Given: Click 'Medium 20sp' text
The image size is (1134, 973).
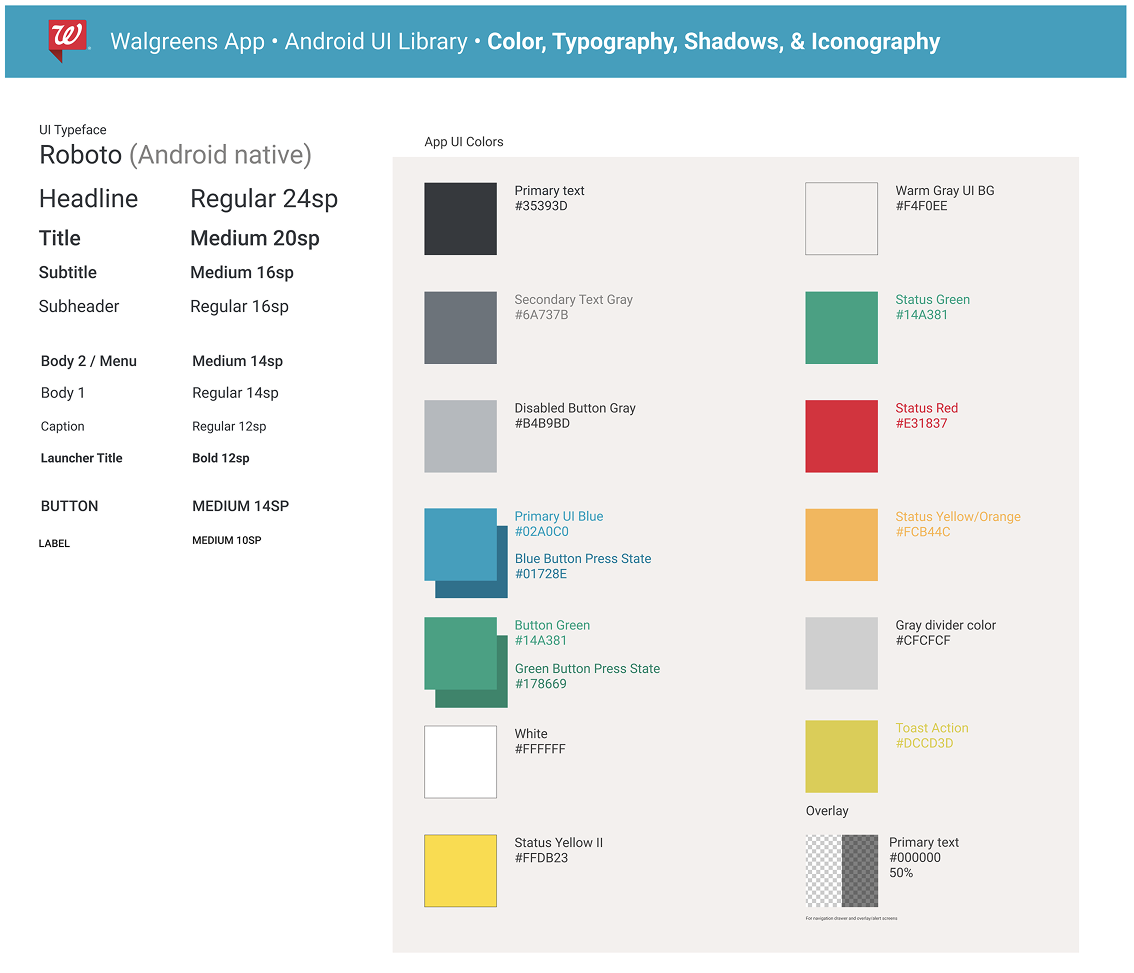Looking at the screenshot, I should tap(255, 238).
